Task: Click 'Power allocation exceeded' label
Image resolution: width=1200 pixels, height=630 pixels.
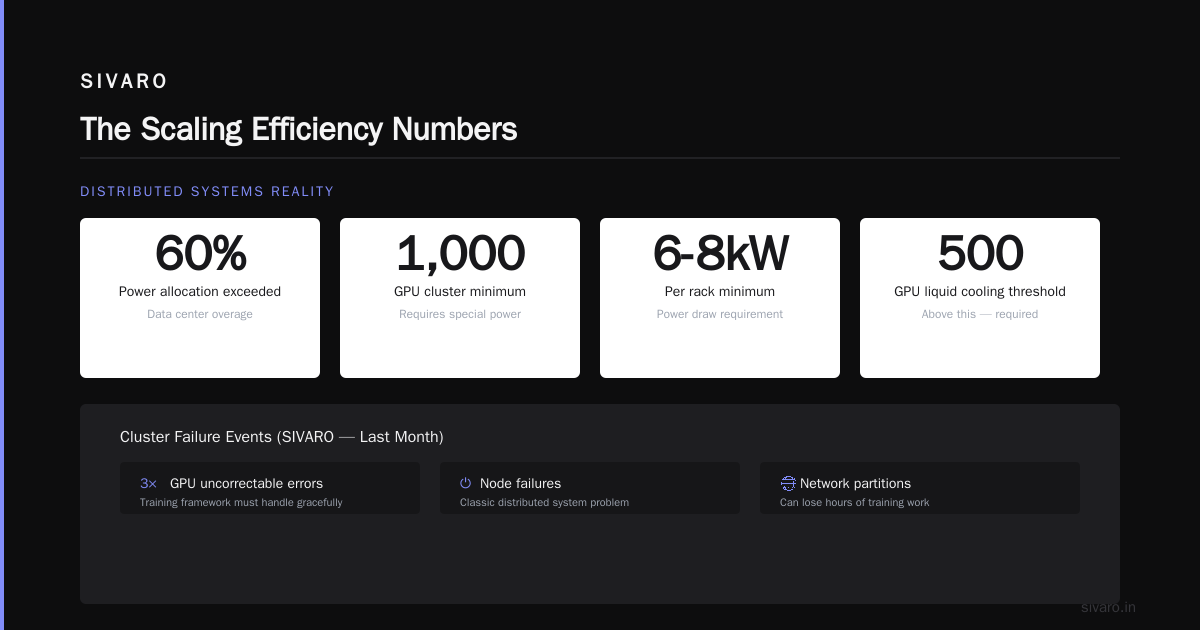Action: (x=200, y=292)
